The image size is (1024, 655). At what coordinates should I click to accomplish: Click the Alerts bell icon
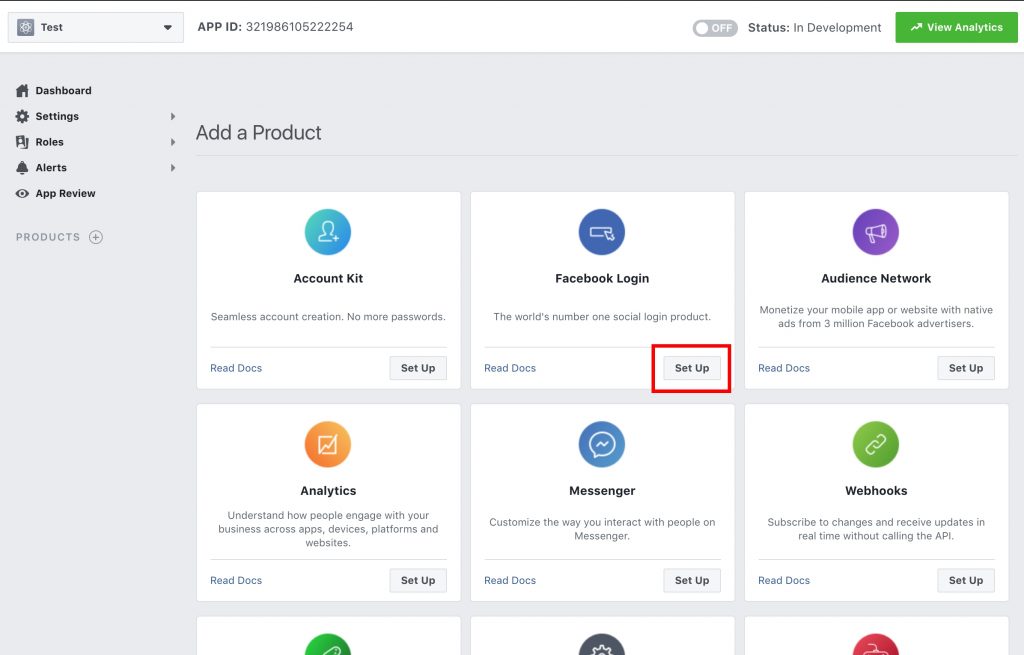[x=22, y=168]
